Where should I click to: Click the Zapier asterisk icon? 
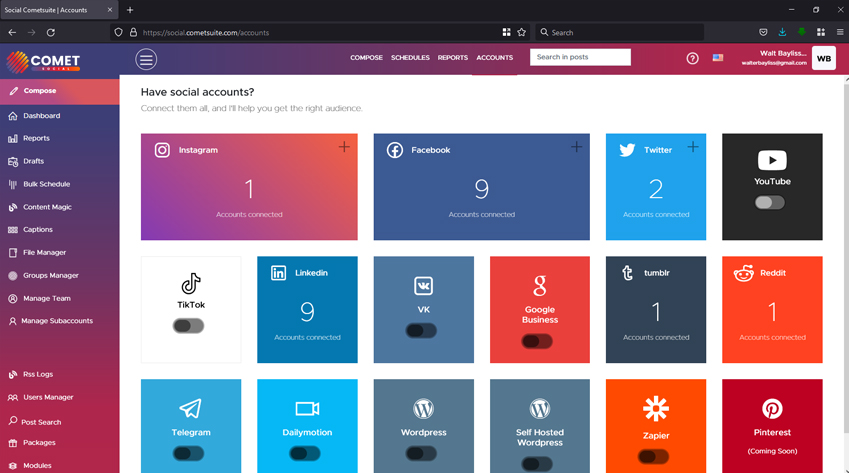tap(656, 409)
